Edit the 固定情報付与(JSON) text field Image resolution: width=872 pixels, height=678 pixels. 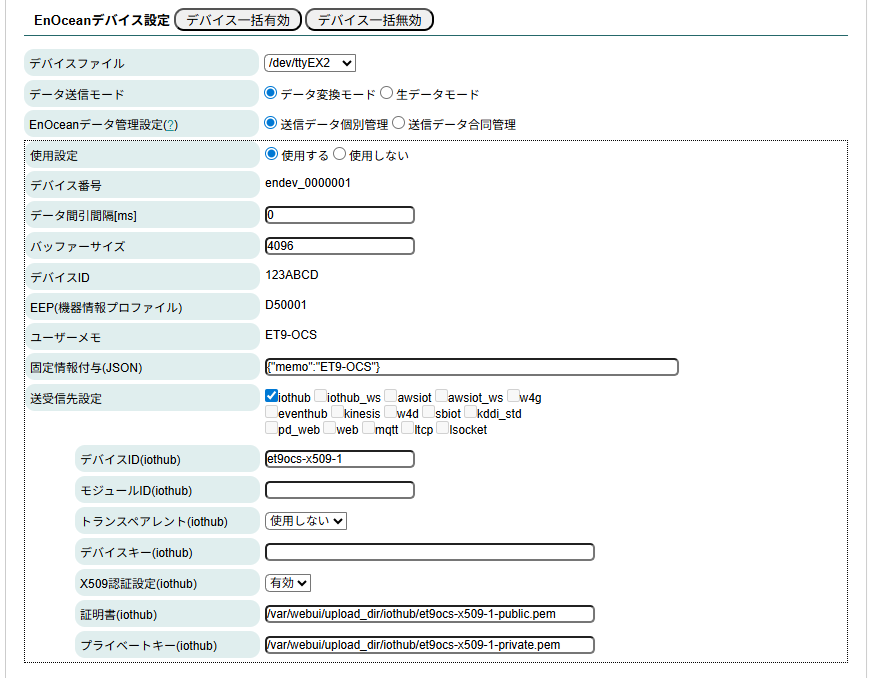tap(472, 367)
